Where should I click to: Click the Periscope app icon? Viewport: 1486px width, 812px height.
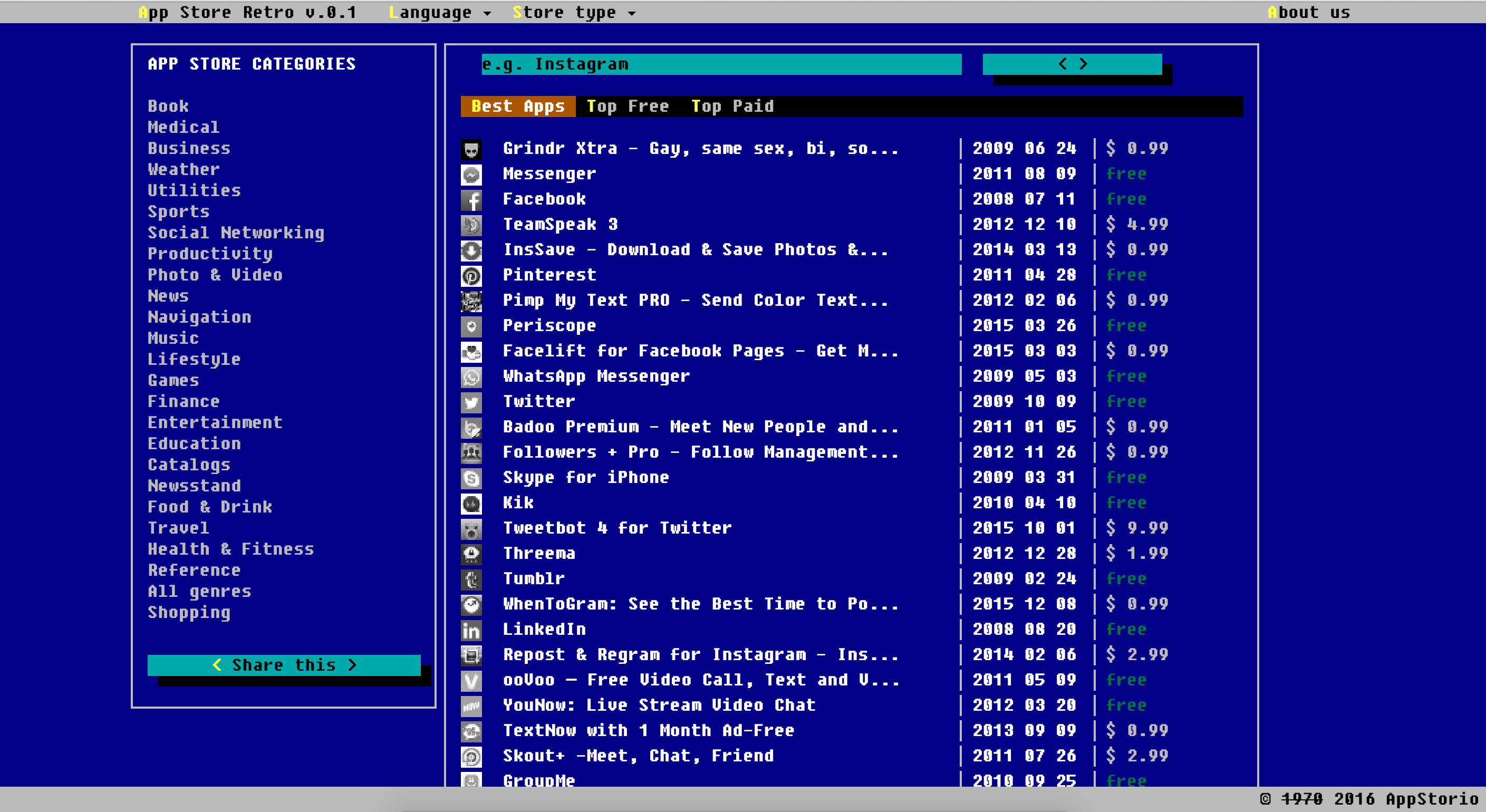[x=471, y=326]
